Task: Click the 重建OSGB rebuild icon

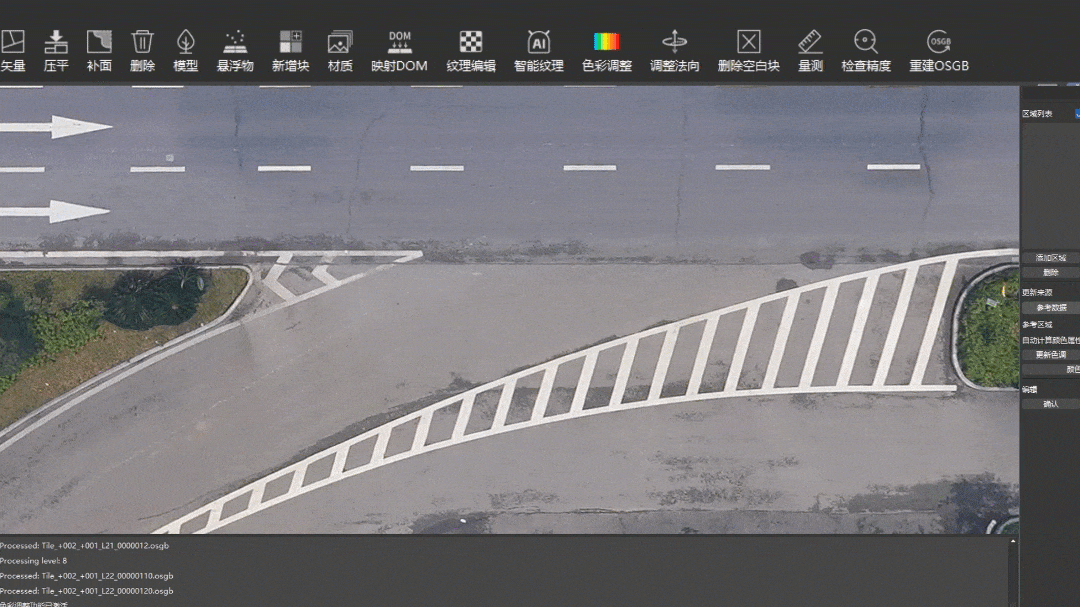Action: point(939,42)
